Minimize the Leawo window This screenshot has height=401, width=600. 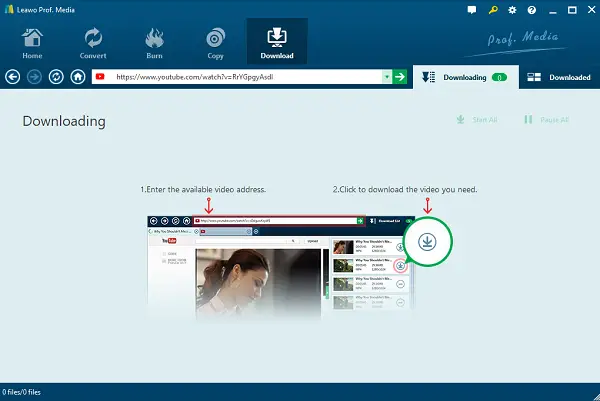pos(553,11)
